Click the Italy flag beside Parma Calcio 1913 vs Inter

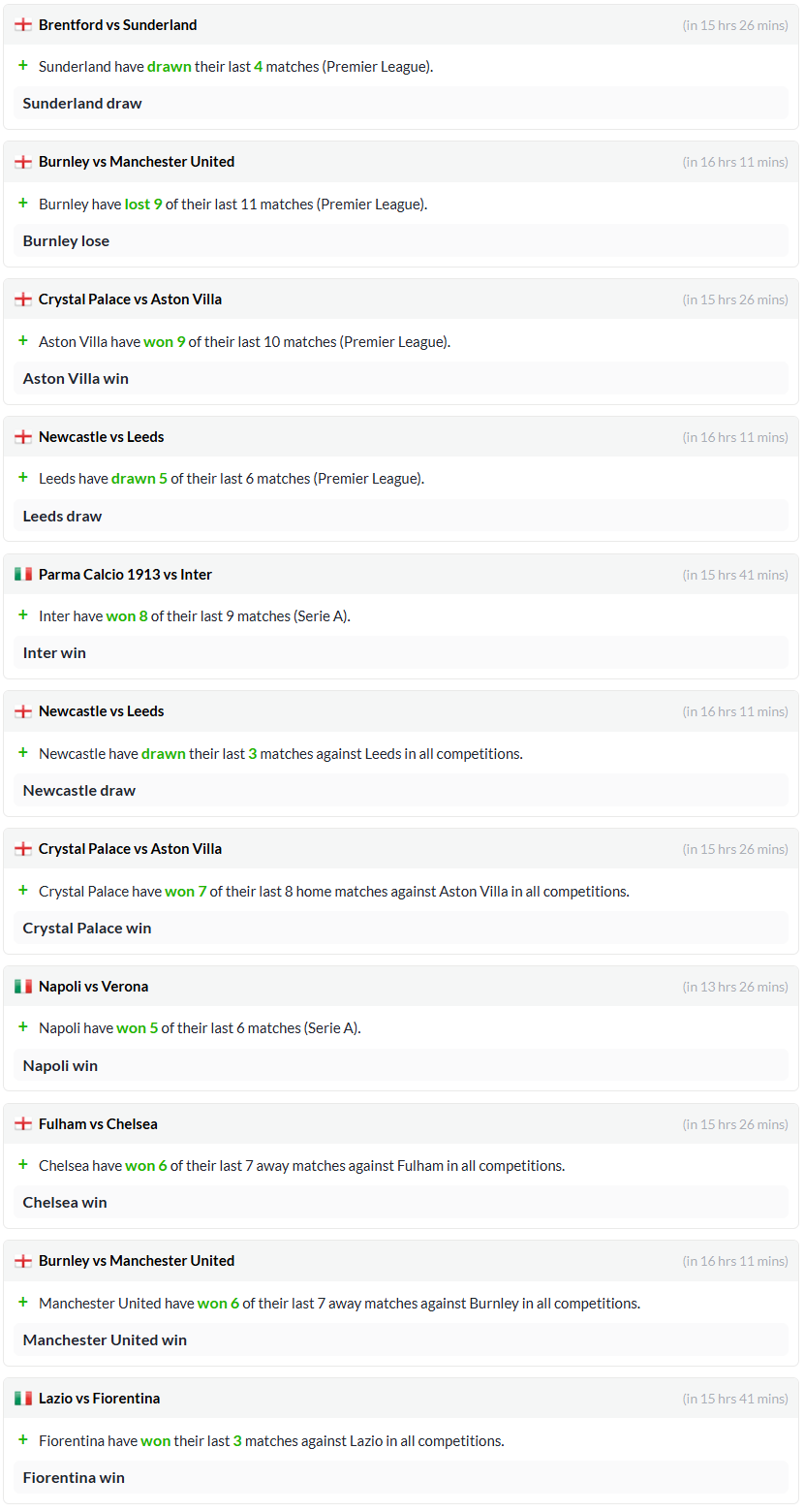(23, 574)
